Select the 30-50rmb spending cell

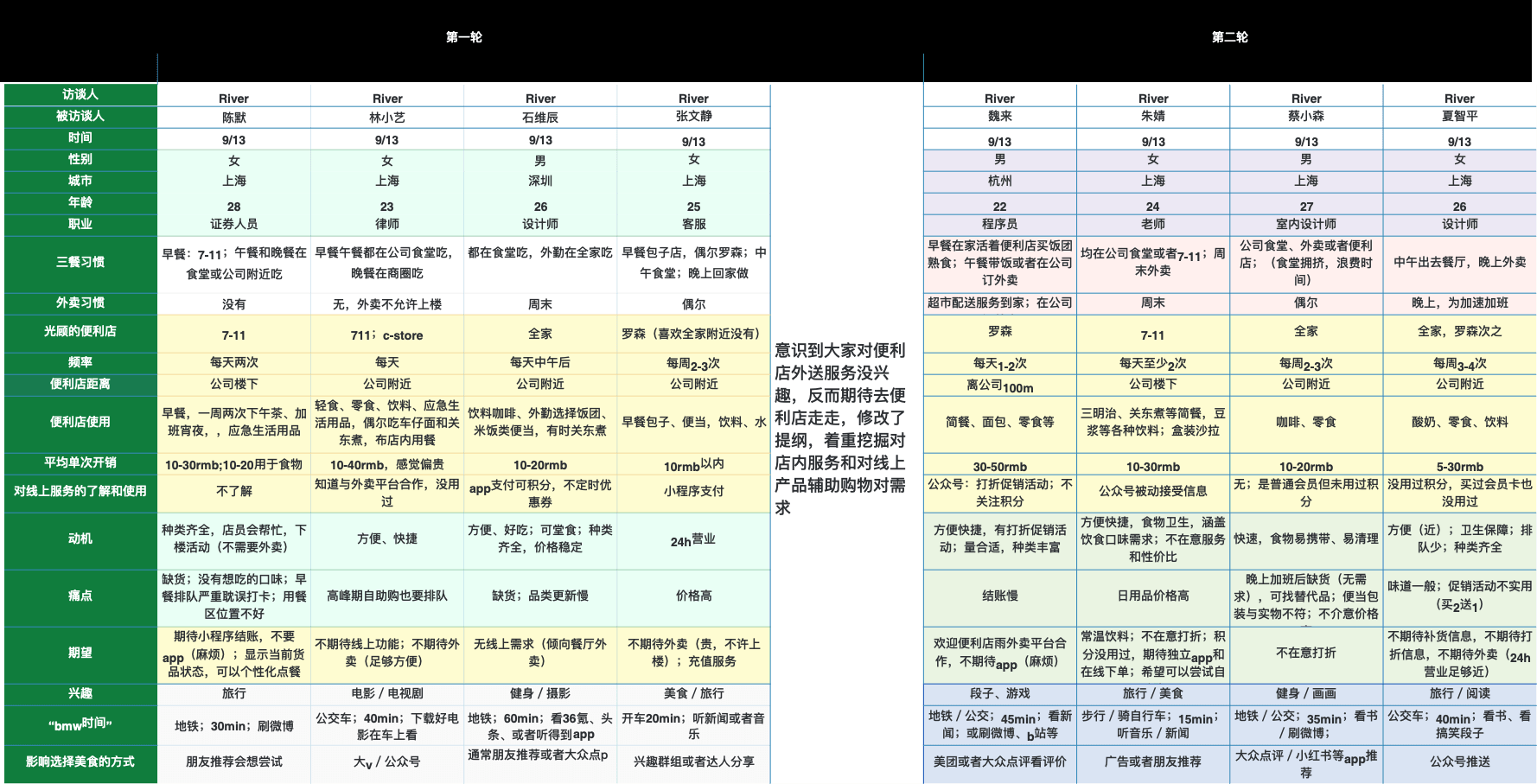tap(1000, 466)
